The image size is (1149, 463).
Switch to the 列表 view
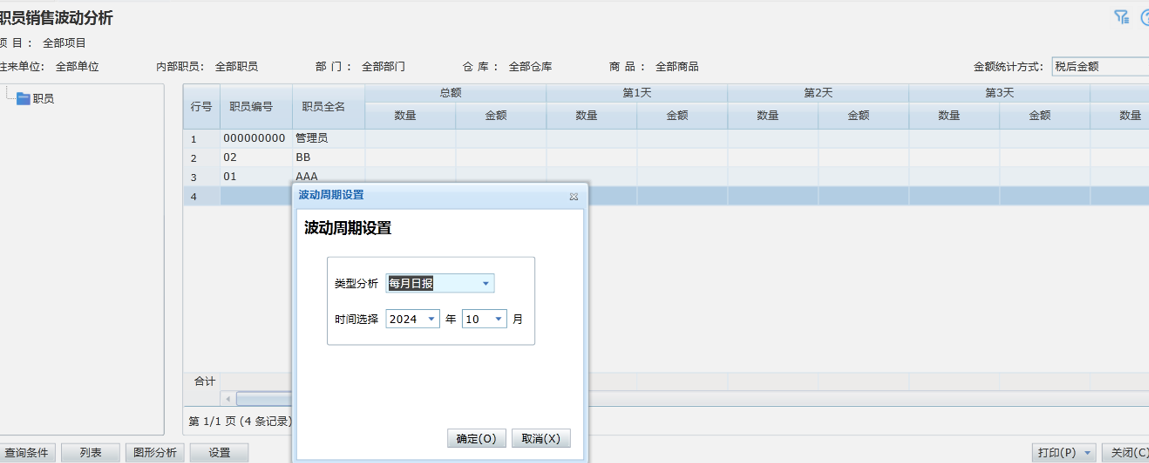(90, 453)
